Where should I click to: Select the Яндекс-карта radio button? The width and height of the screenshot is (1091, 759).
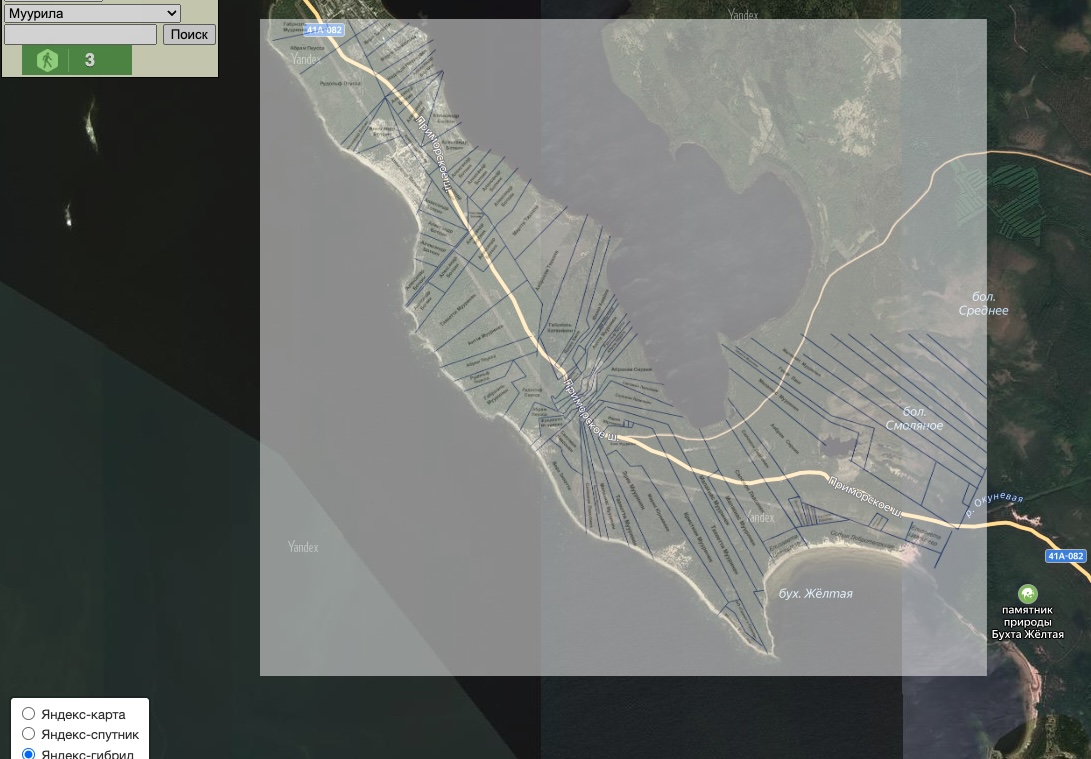[x=29, y=714]
